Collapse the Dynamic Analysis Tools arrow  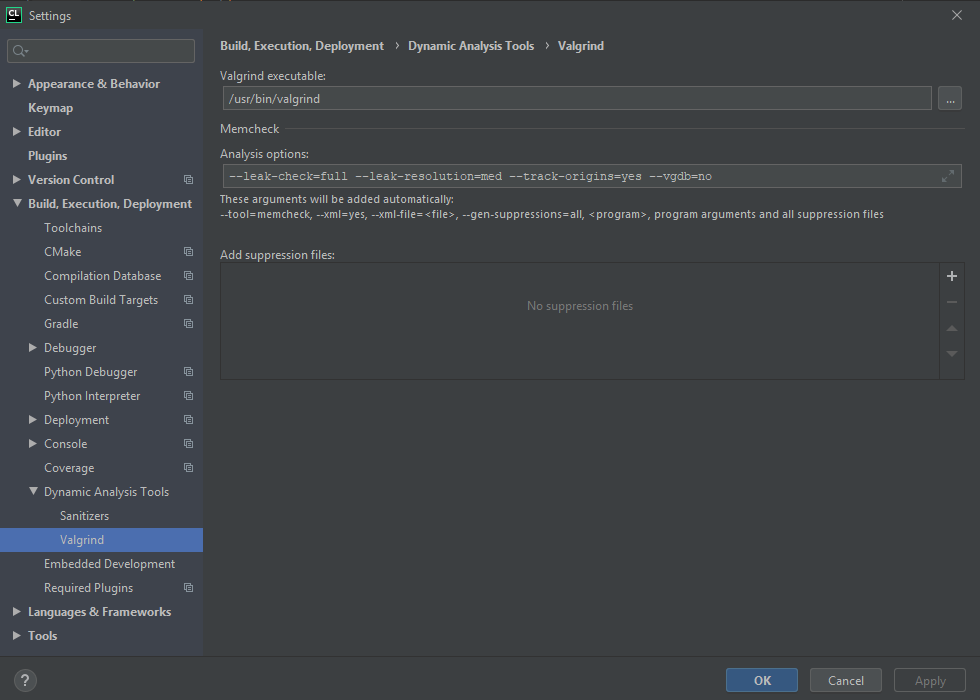[x=33, y=492]
